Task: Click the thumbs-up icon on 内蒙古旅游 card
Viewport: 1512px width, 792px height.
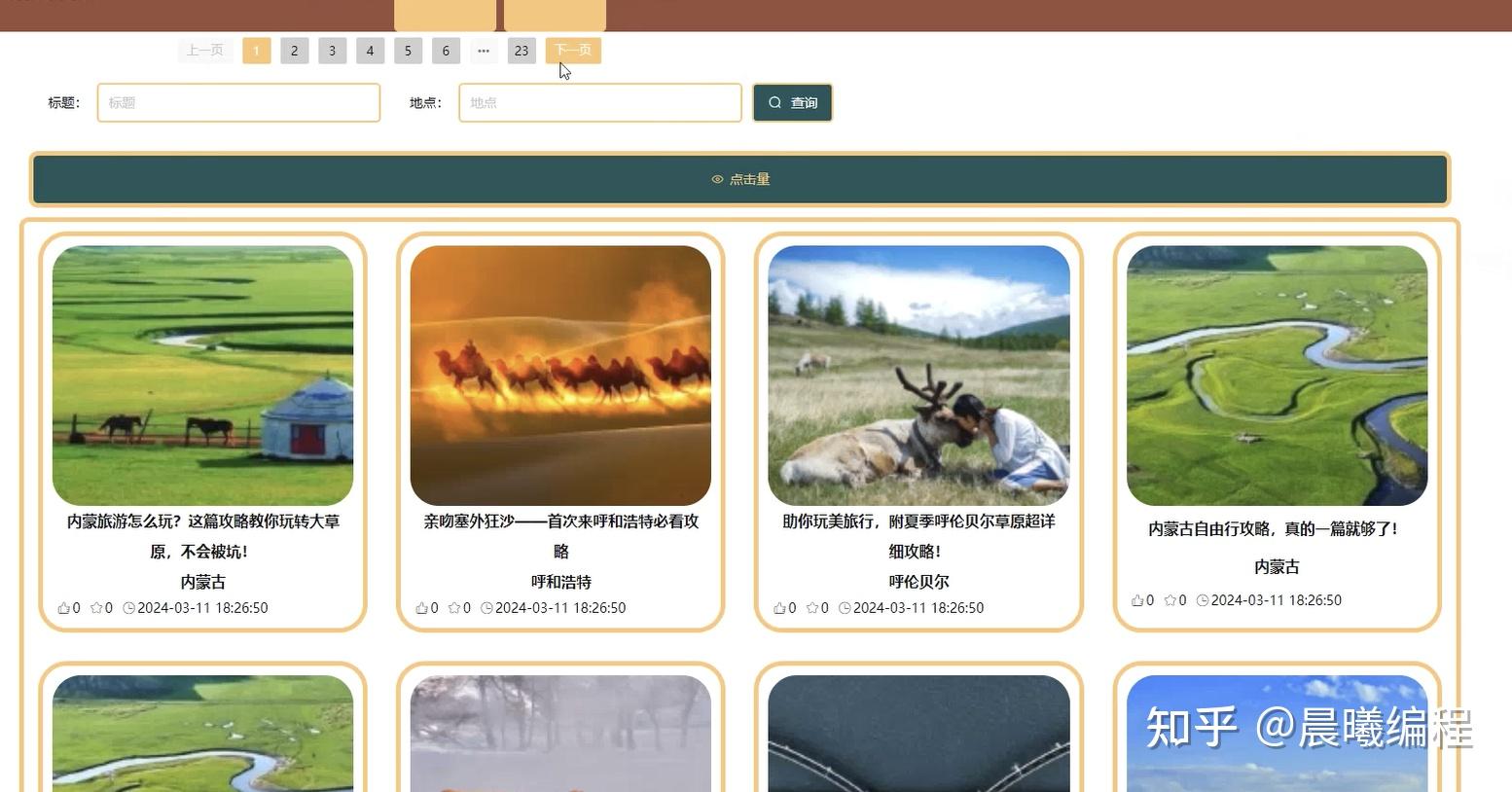Action: tap(66, 607)
